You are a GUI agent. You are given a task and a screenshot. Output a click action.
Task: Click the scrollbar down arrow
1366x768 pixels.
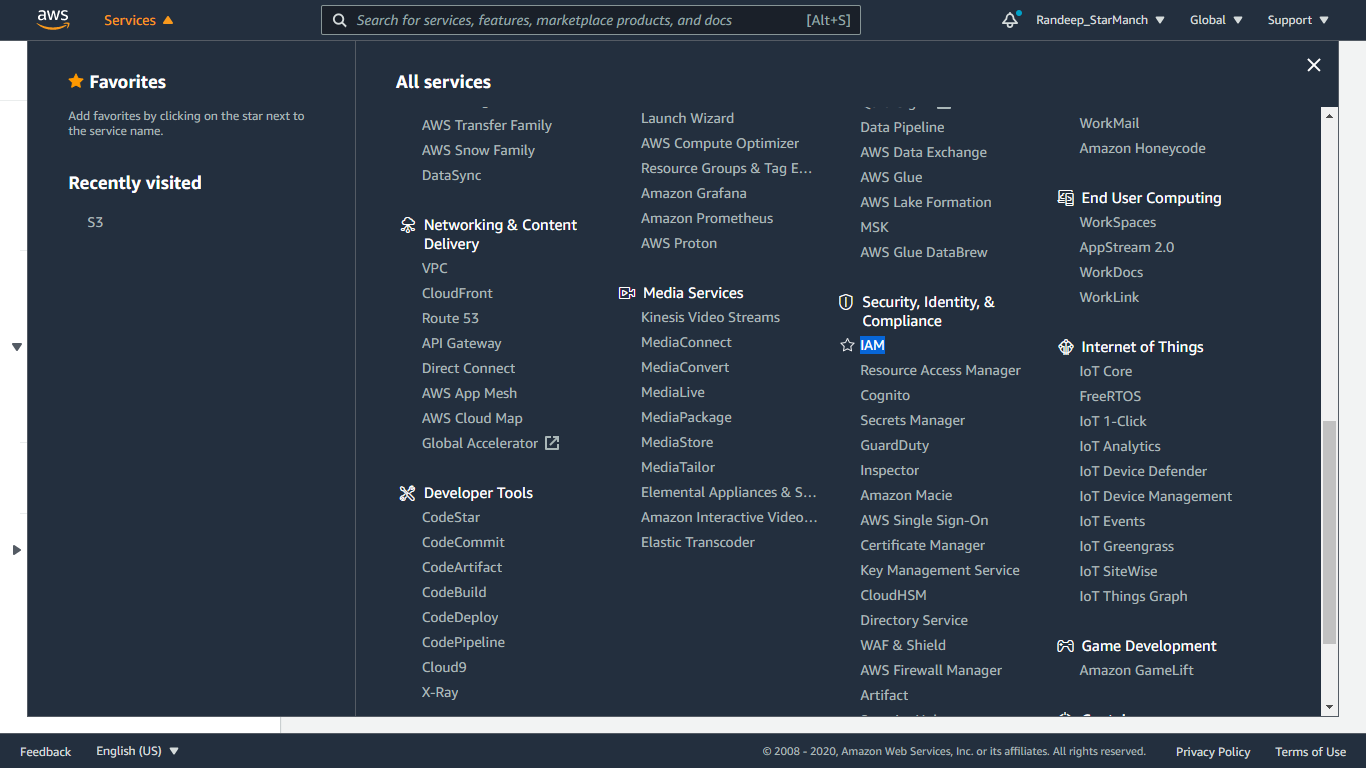coord(1329,707)
